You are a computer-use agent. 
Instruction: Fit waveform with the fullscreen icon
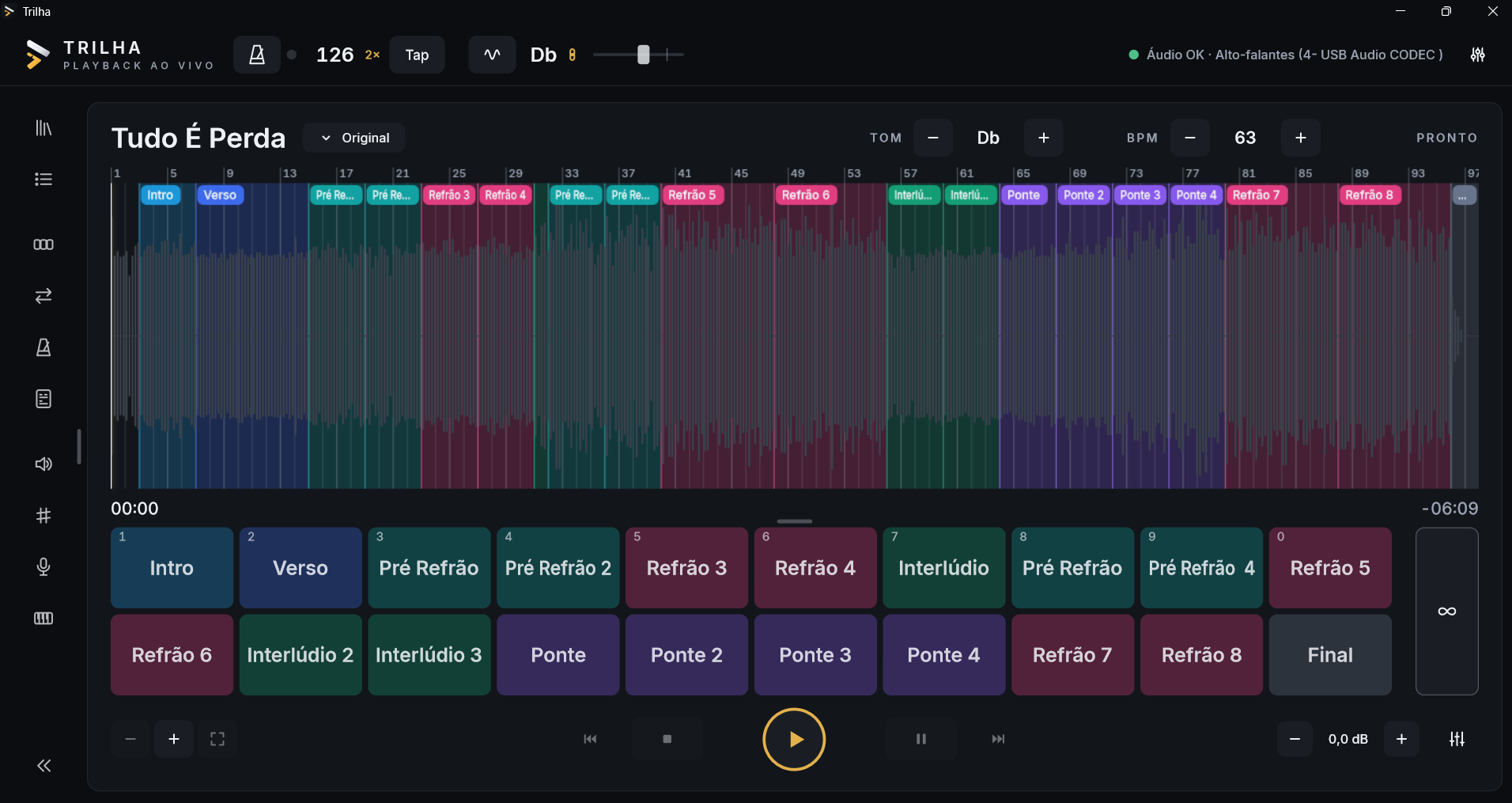217,739
